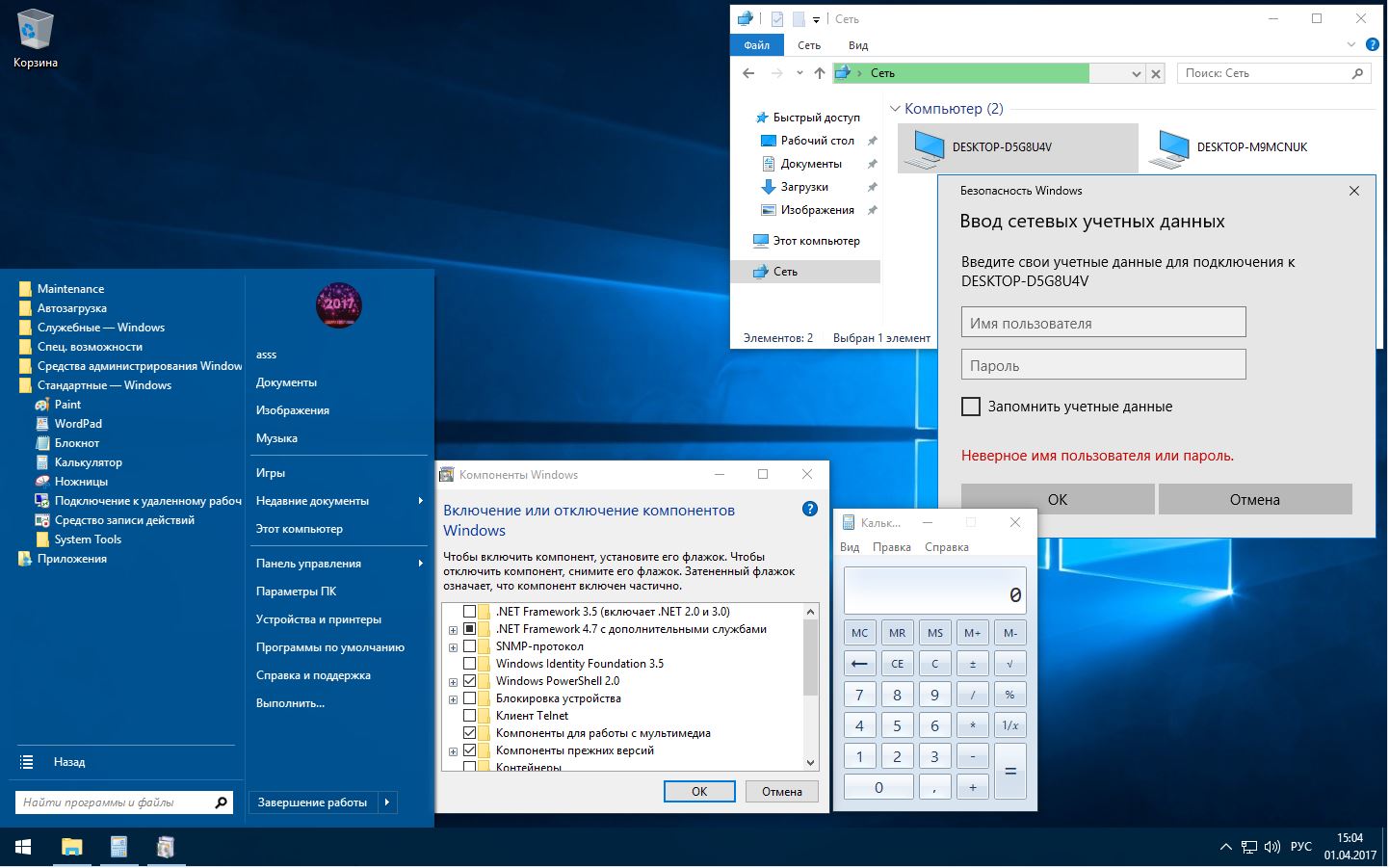The width and height of the screenshot is (1389, 868).
Task: Click Назад in the start menu
Action: (x=69, y=762)
